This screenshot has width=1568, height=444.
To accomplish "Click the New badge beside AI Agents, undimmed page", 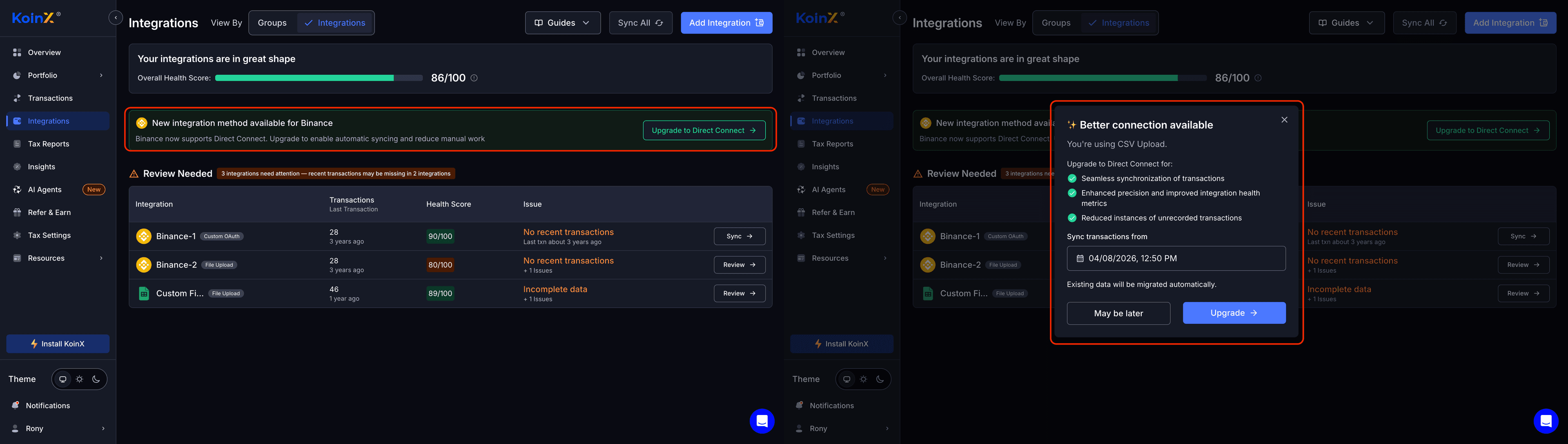I will click(94, 190).
